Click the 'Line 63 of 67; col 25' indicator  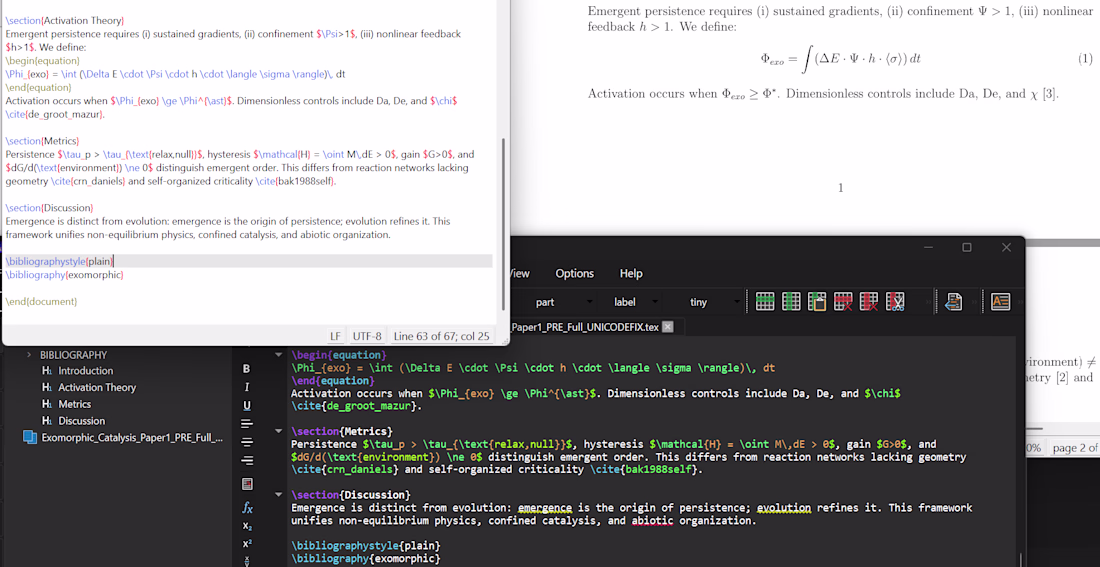(441, 336)
